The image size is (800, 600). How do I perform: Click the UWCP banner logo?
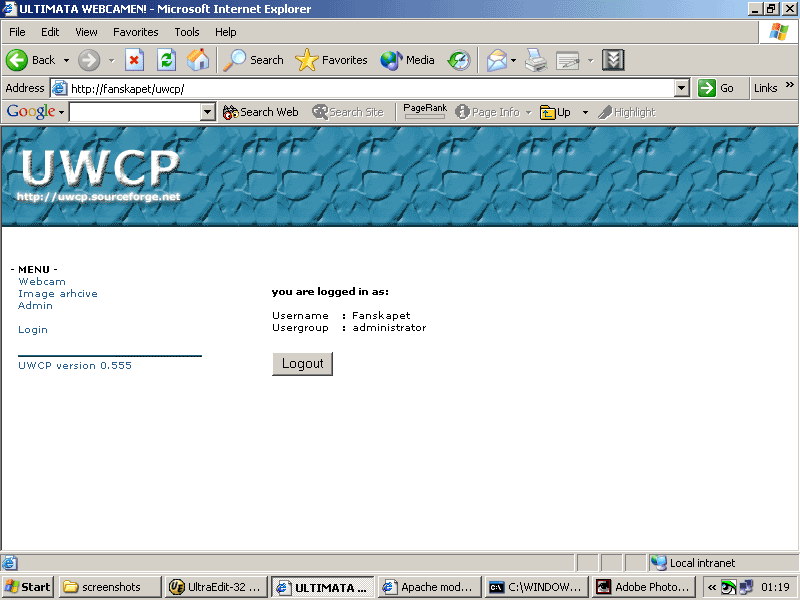tap(101, 175)
